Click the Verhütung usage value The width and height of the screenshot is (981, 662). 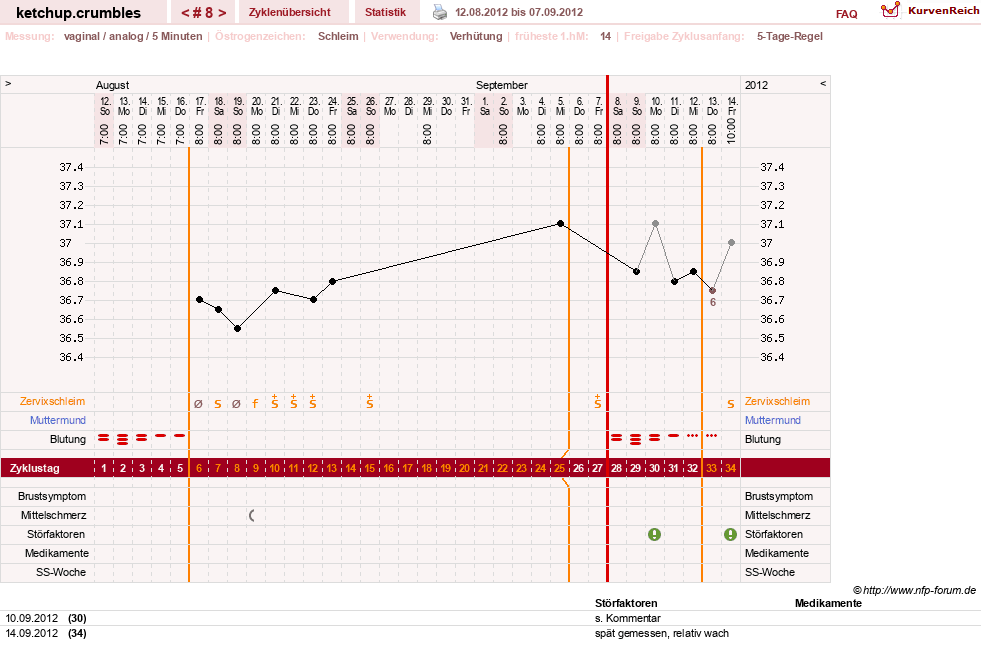[476, 36]
